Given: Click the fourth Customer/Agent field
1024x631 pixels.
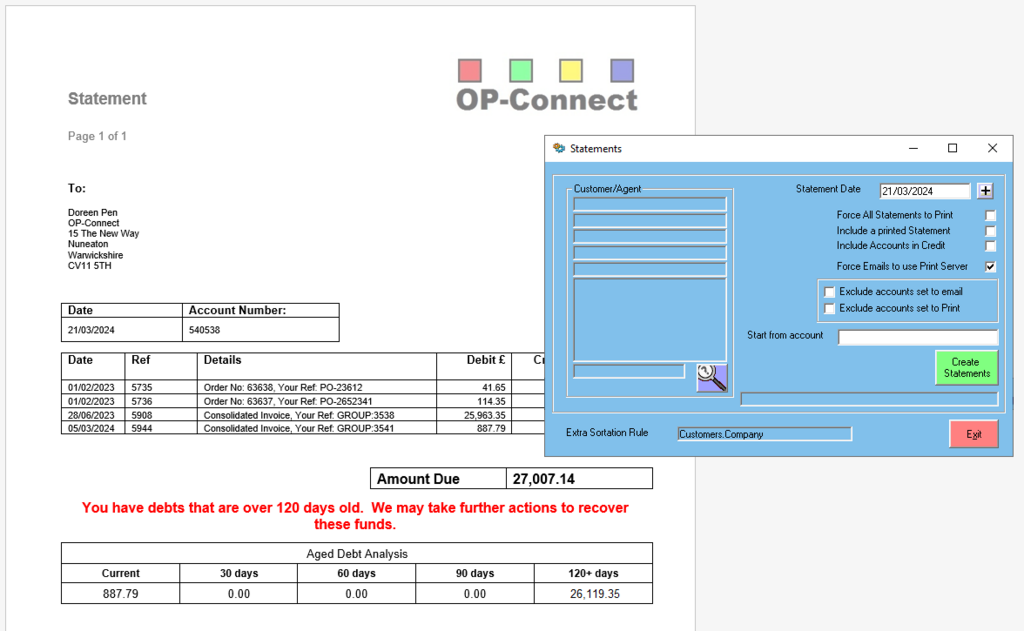Looking at the screenshot, I should coord(650,253).
